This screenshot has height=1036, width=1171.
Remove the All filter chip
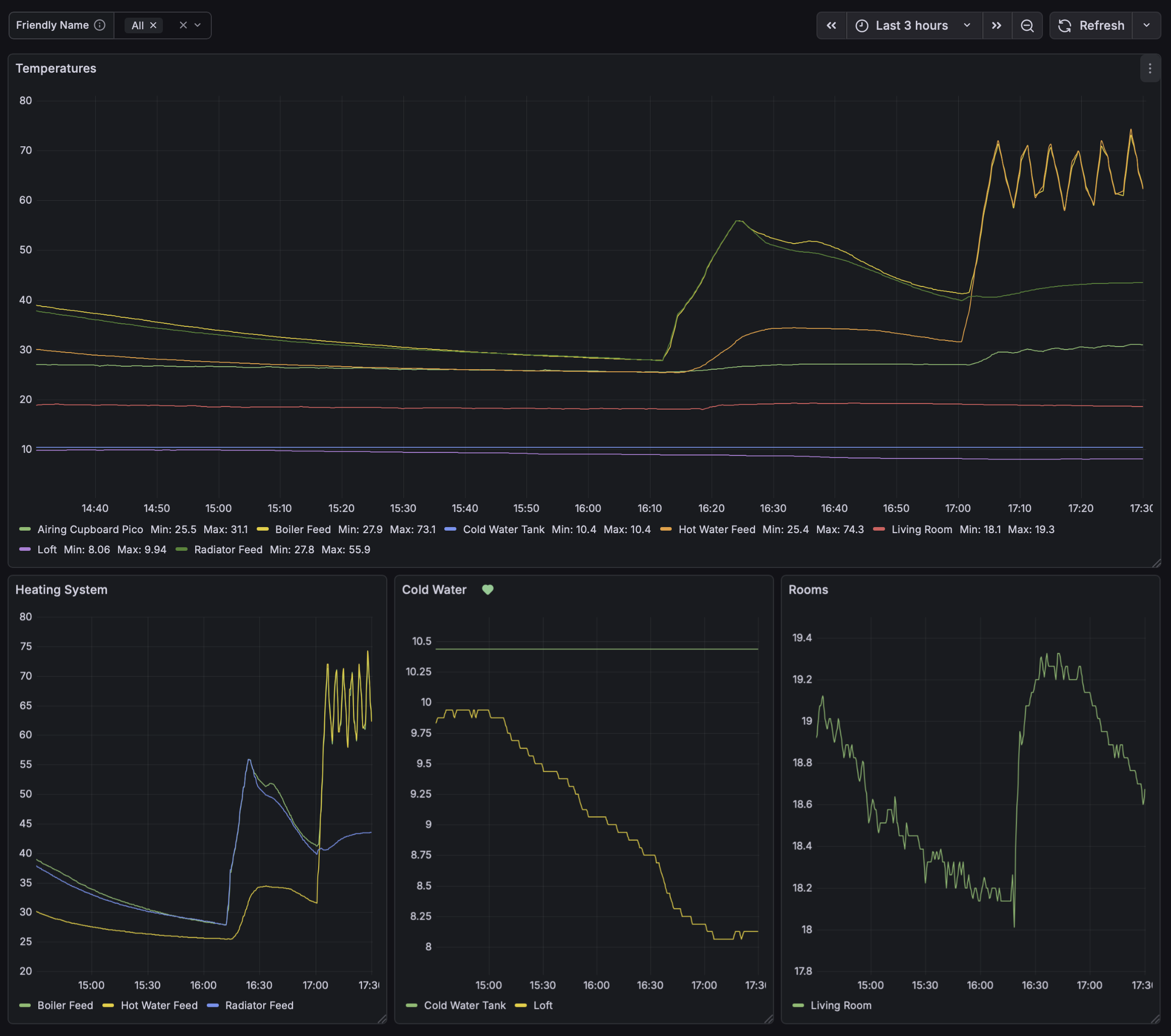point(153,25)
